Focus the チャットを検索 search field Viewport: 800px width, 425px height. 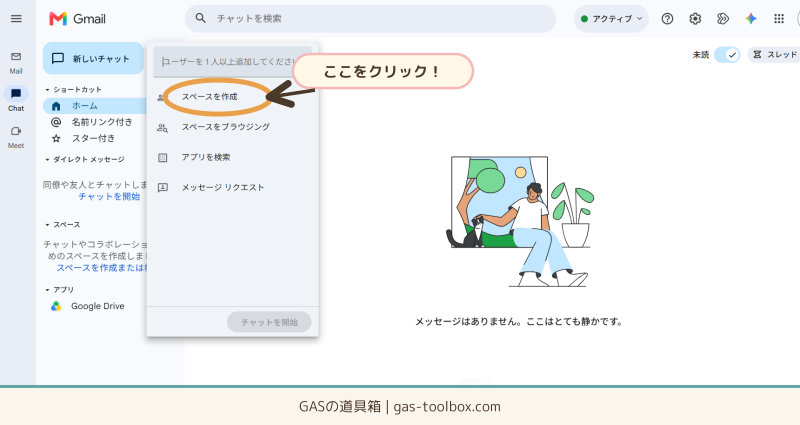(370, 18)
